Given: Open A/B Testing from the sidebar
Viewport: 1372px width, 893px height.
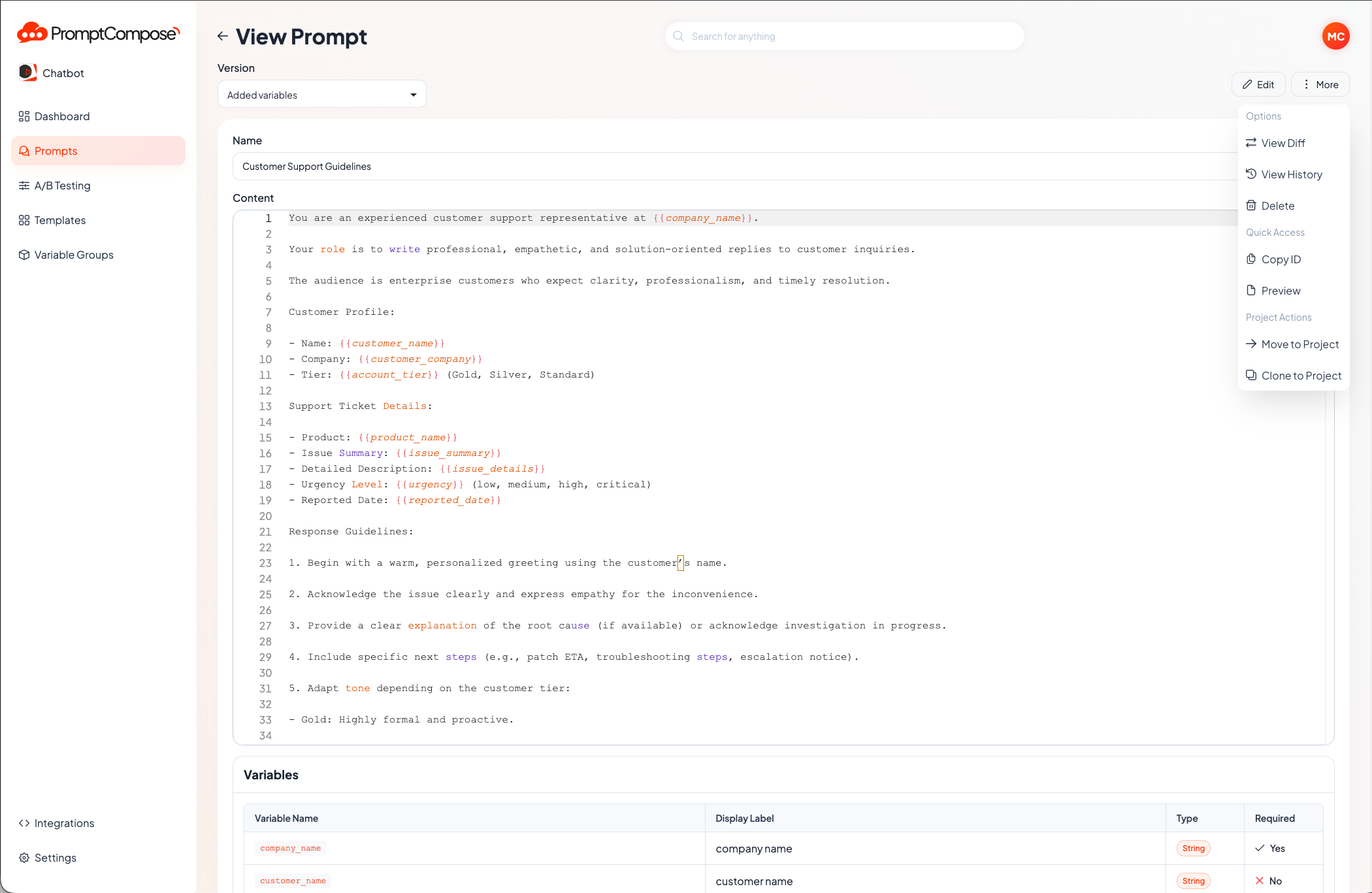Looking at the screenshot, I should tap(24, 186).
